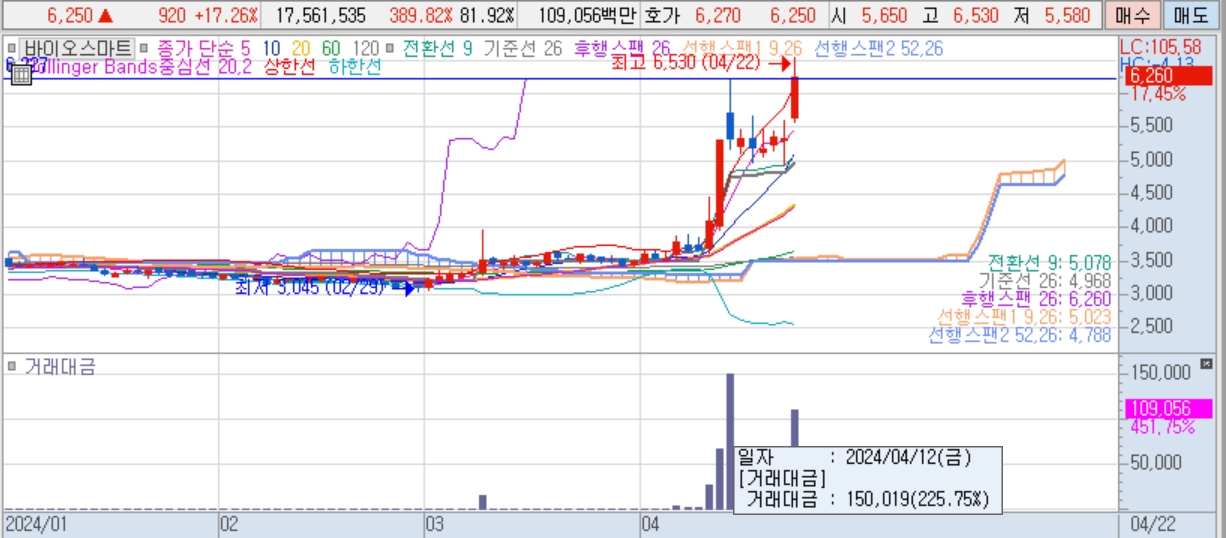Click the 매수 buy button
This screenshot has height=538, width=1226.
[x=1135, y=16]
